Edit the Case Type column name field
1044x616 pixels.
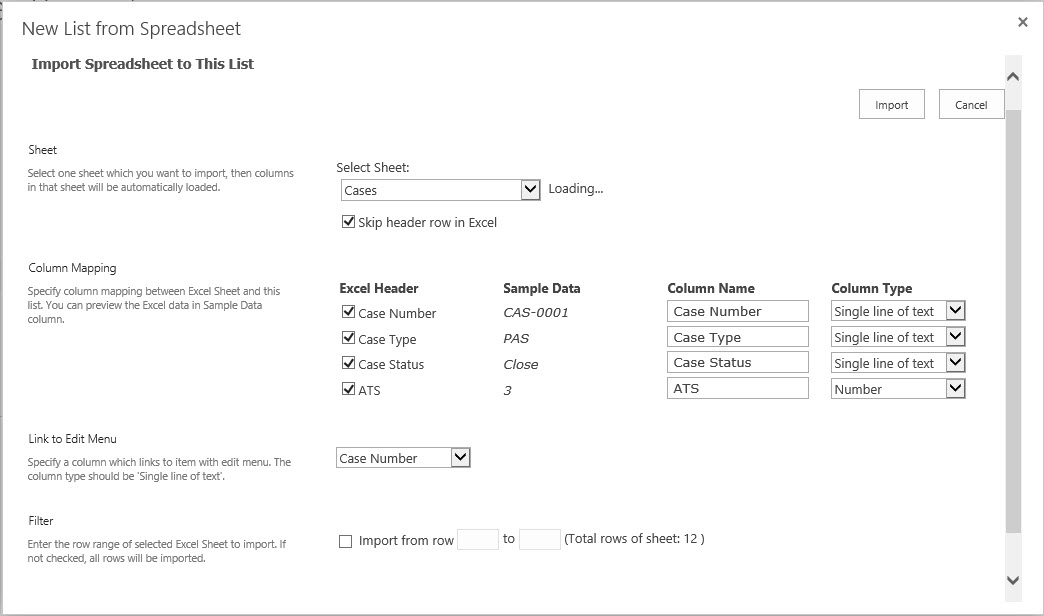737,338
